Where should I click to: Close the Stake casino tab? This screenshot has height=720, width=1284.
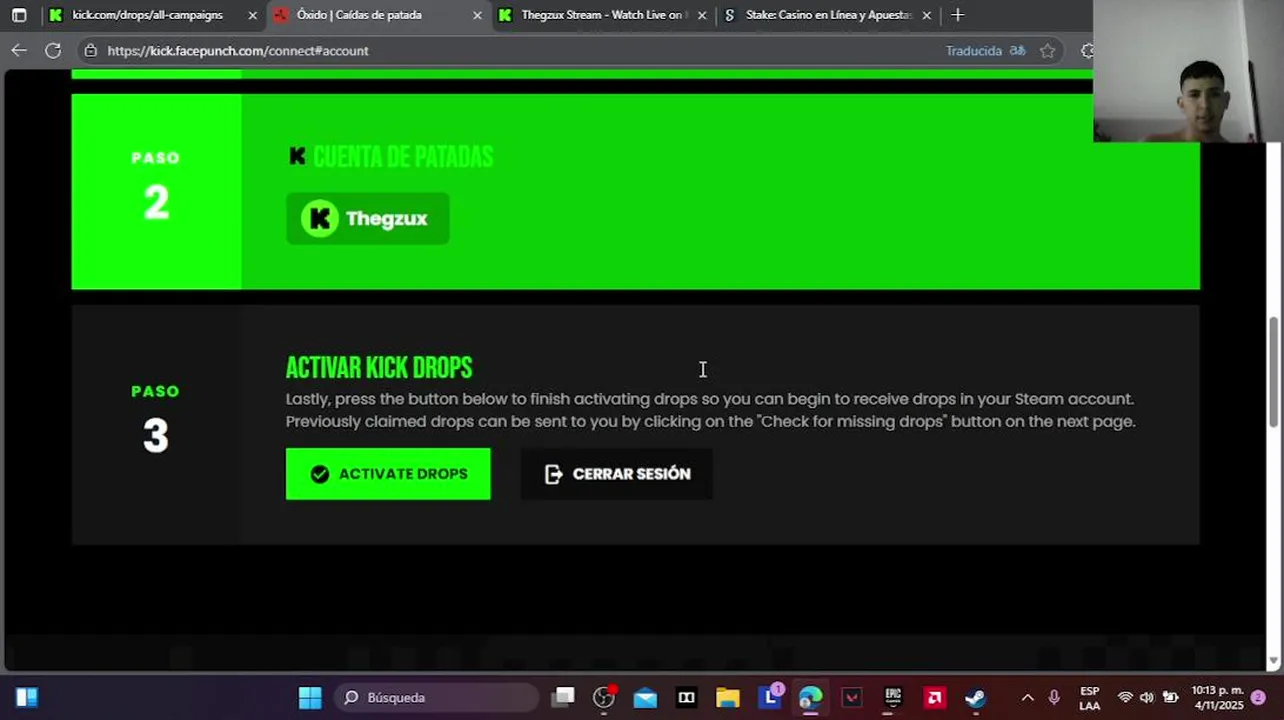(x=926, y=15)
